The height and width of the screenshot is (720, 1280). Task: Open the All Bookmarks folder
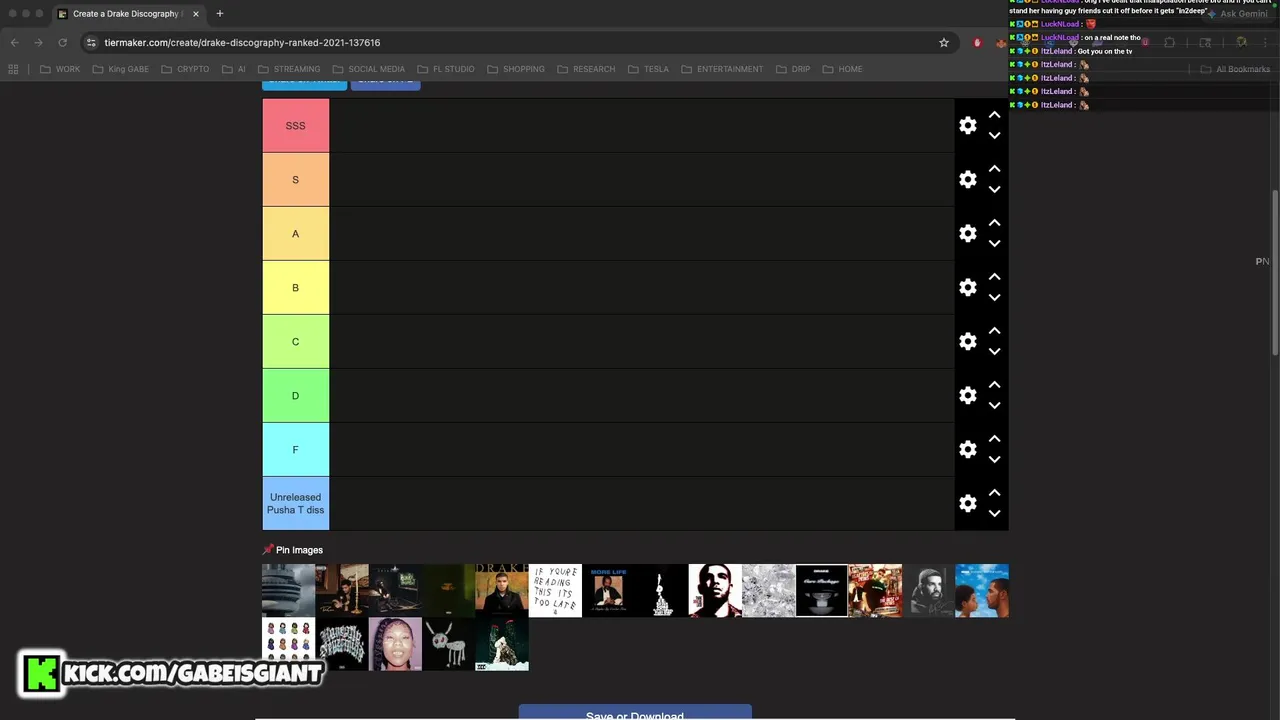pyautogui.click(x=1234, y=69)
